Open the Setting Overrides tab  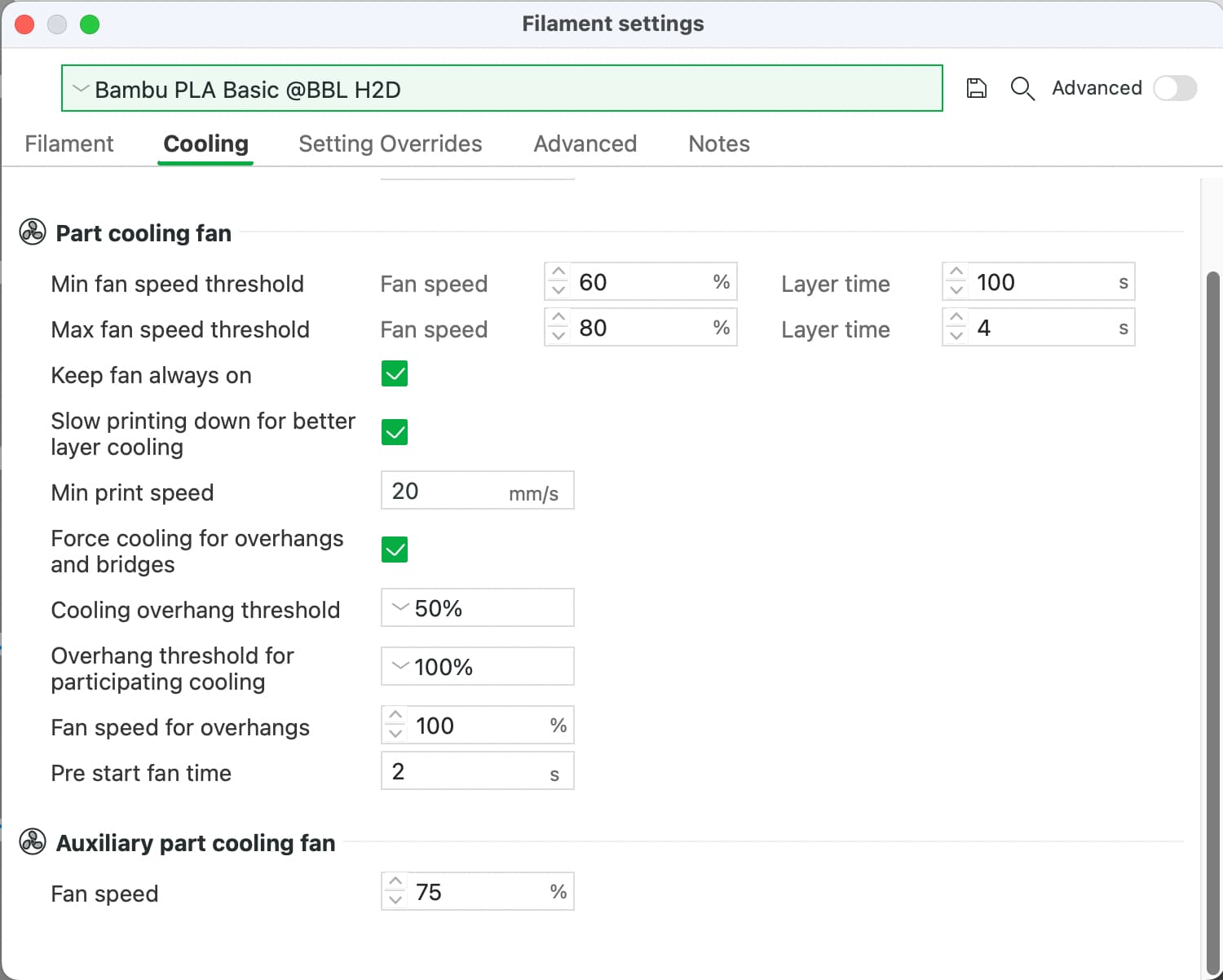click(390, 143)
